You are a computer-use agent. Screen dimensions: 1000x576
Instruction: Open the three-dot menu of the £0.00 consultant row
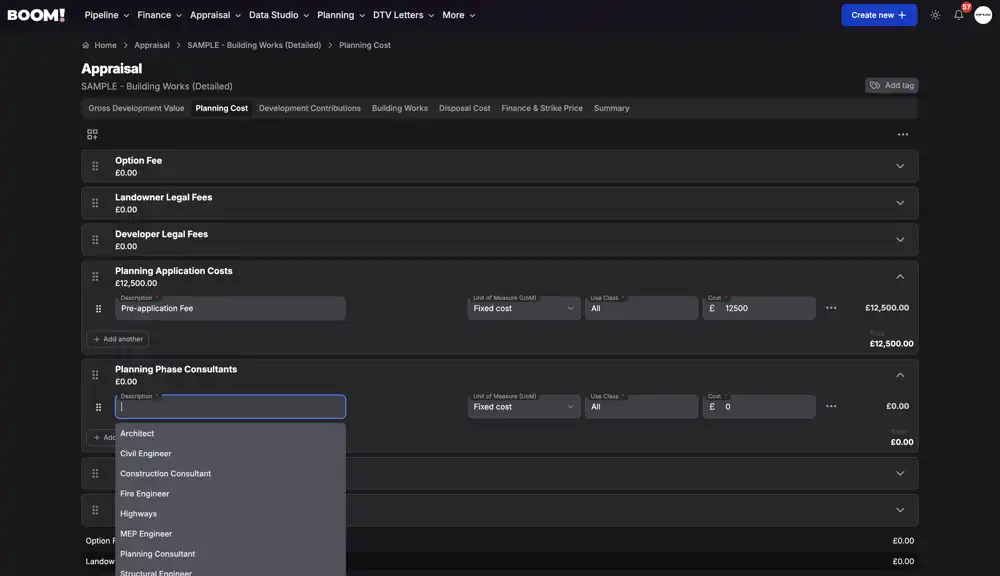pos(831,406)
